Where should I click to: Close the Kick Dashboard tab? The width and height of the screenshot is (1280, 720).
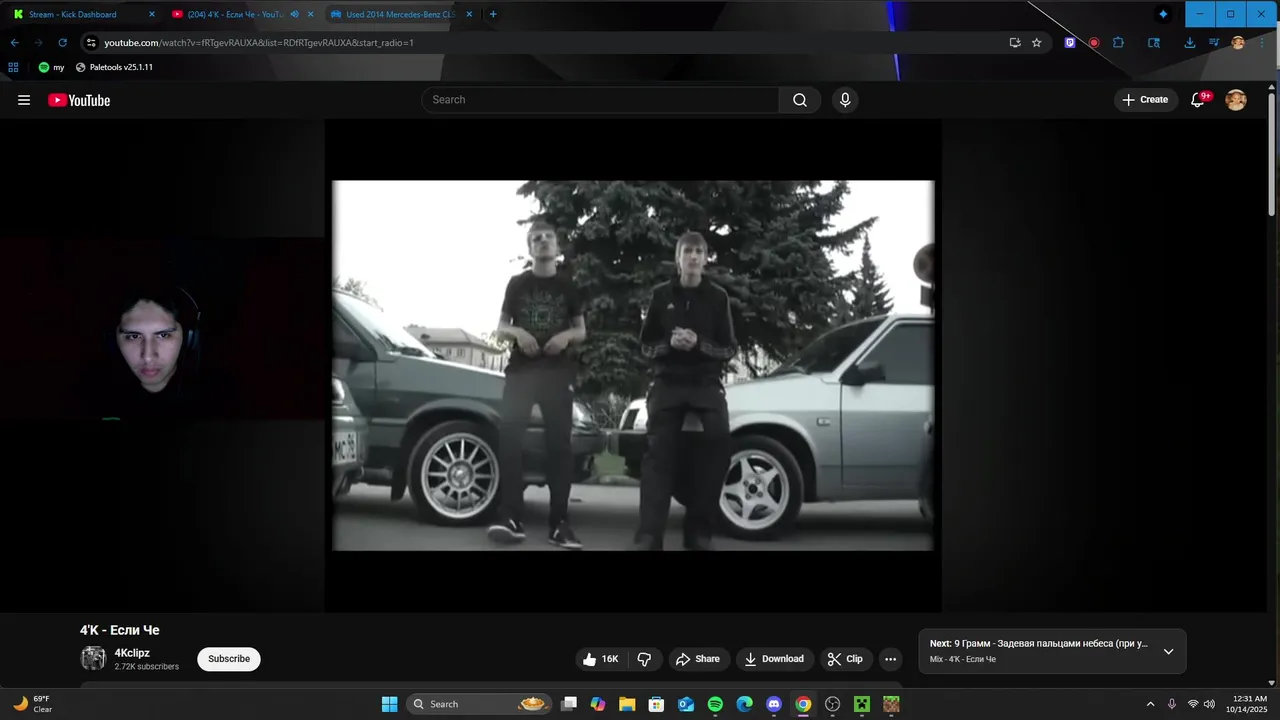point(152,14)
